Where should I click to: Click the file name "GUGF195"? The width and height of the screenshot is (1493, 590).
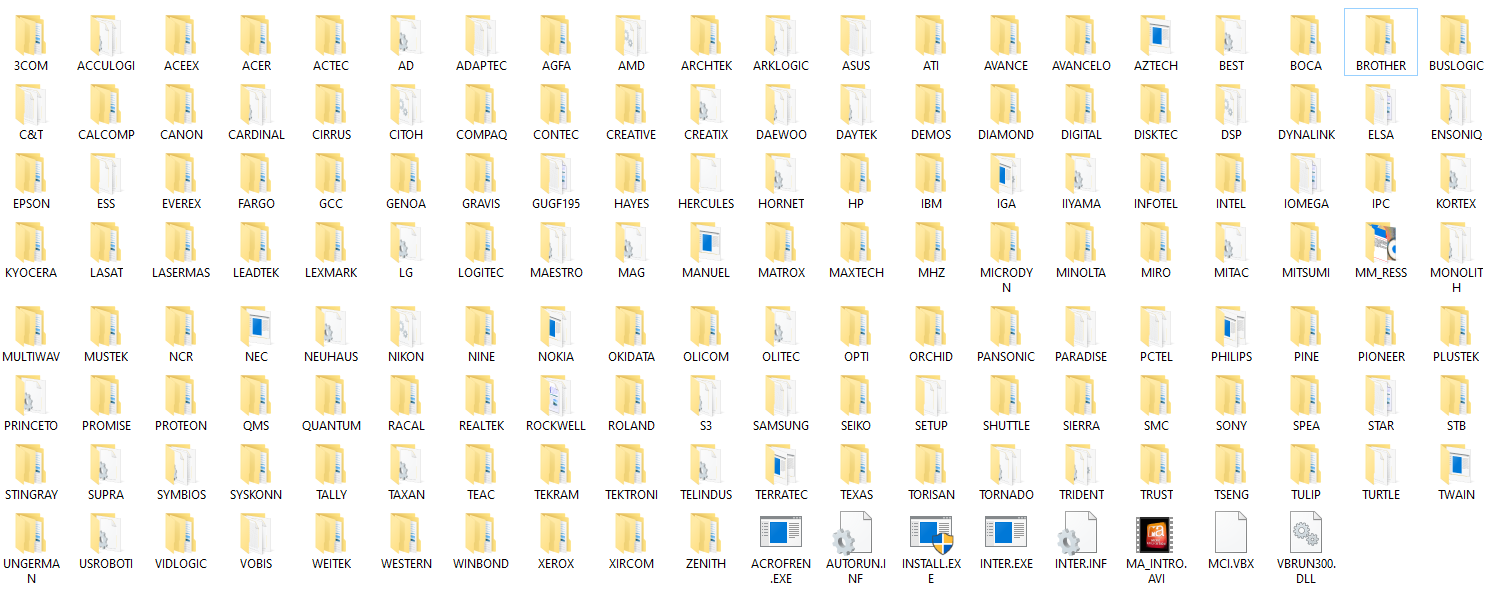click(x=556, y=204)
